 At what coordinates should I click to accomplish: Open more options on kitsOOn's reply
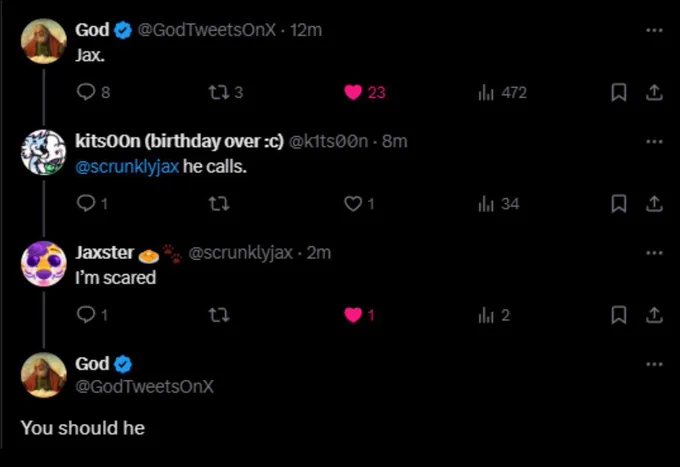(x=654, y=141)
